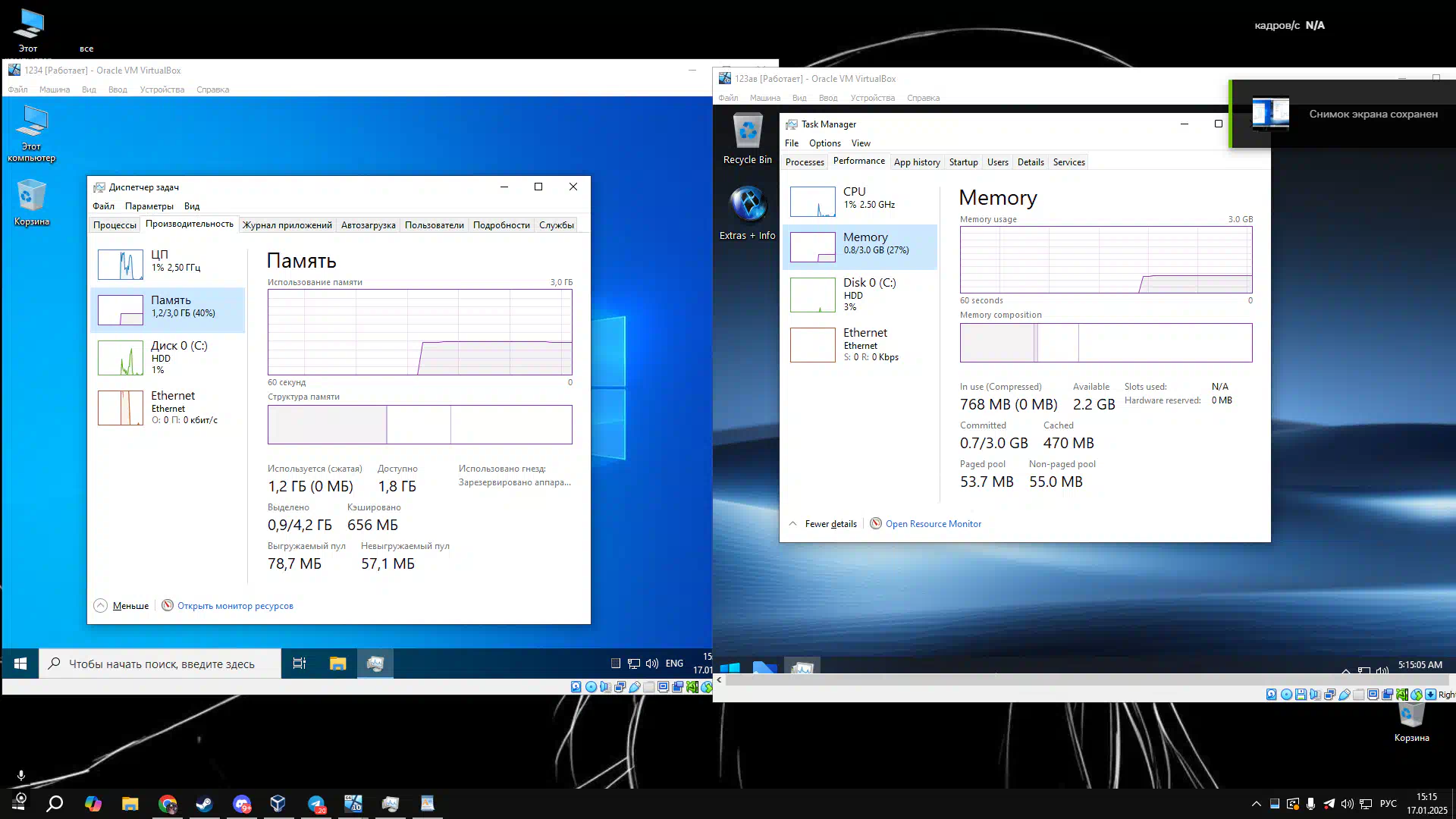Select Disk 0 (C:) in Task Manager sidebar
The width and height of the screenshot is (1456, 819).
point(860,294)
